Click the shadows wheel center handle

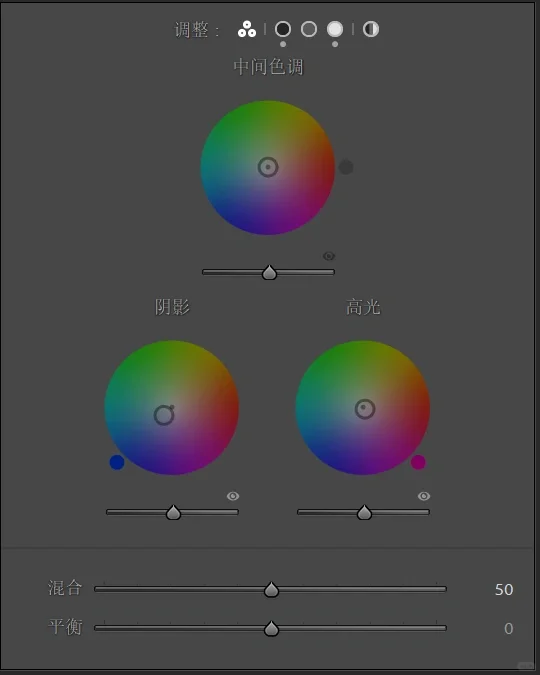[164, 415]
